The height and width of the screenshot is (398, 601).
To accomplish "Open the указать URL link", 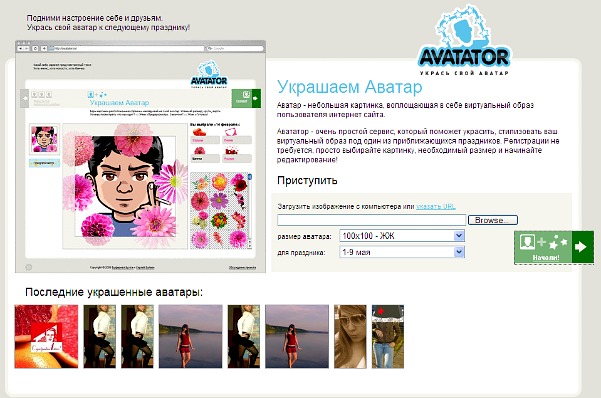I will tap(436, 206).
